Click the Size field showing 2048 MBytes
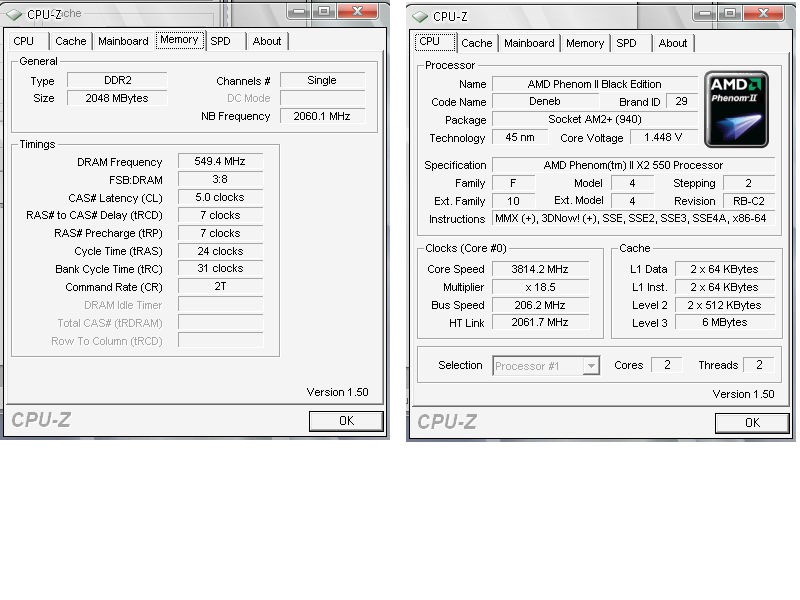Screen dimensions: 800x600 coord(117,98)
